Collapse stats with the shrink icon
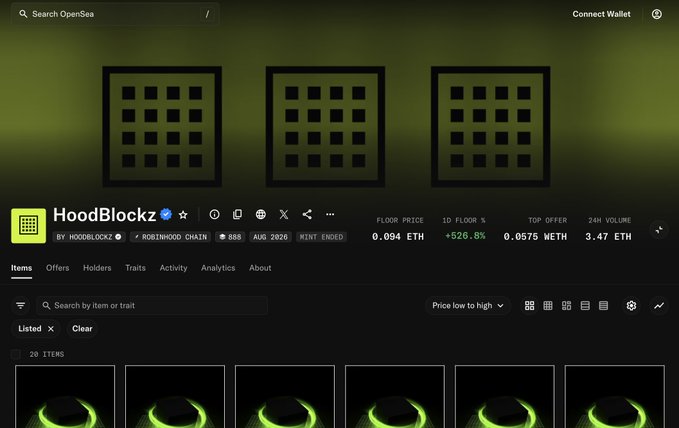 pos(659,230)
